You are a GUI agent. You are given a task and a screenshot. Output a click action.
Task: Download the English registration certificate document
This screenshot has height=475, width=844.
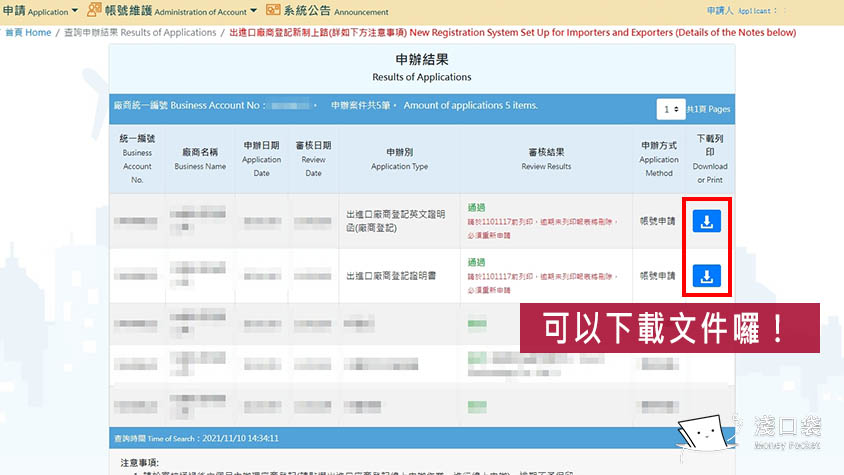click(x=706, y=221)
